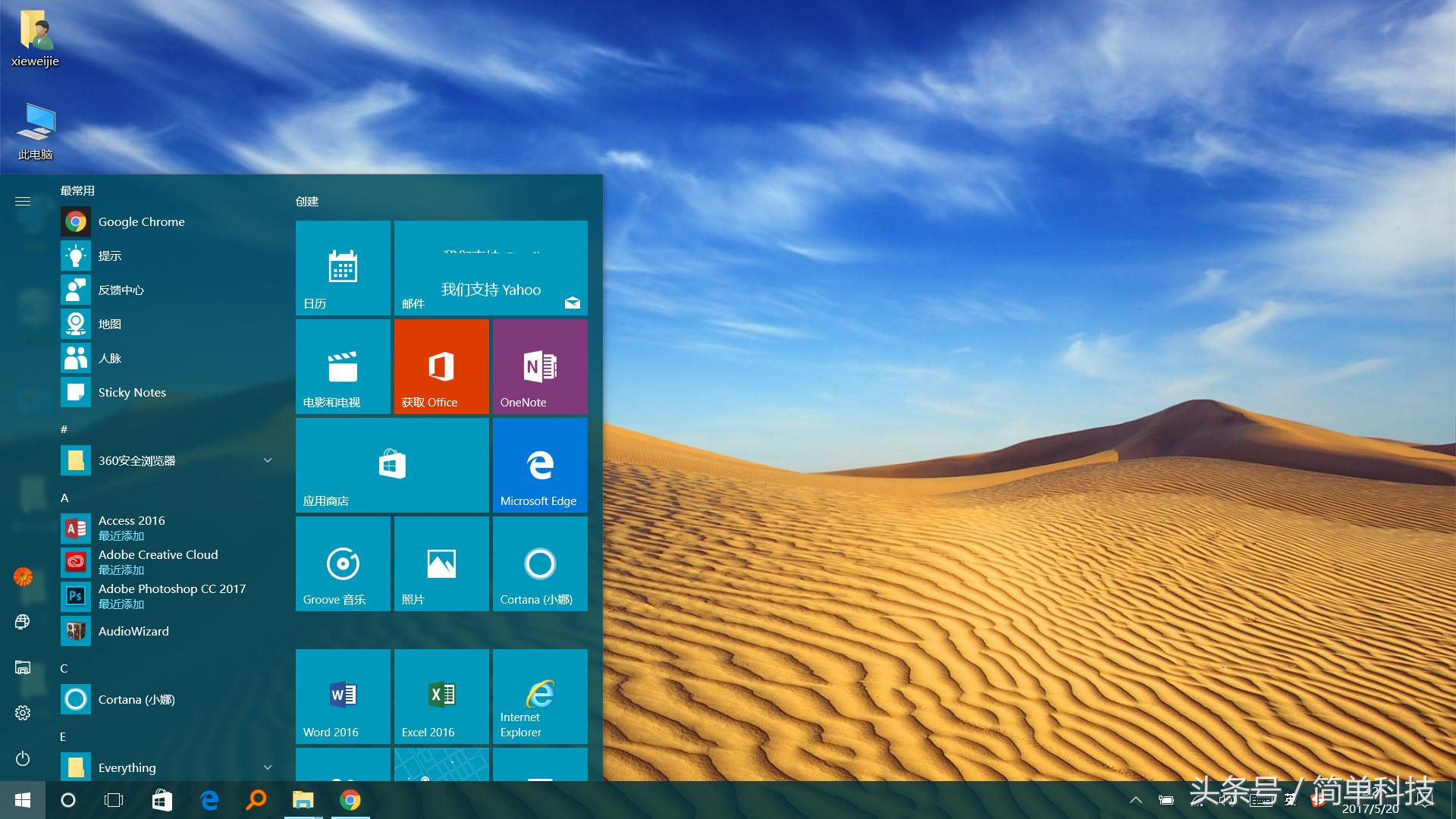
Task: Expand the 360安全浏览器 group
Action: click(x=267, y=460)
